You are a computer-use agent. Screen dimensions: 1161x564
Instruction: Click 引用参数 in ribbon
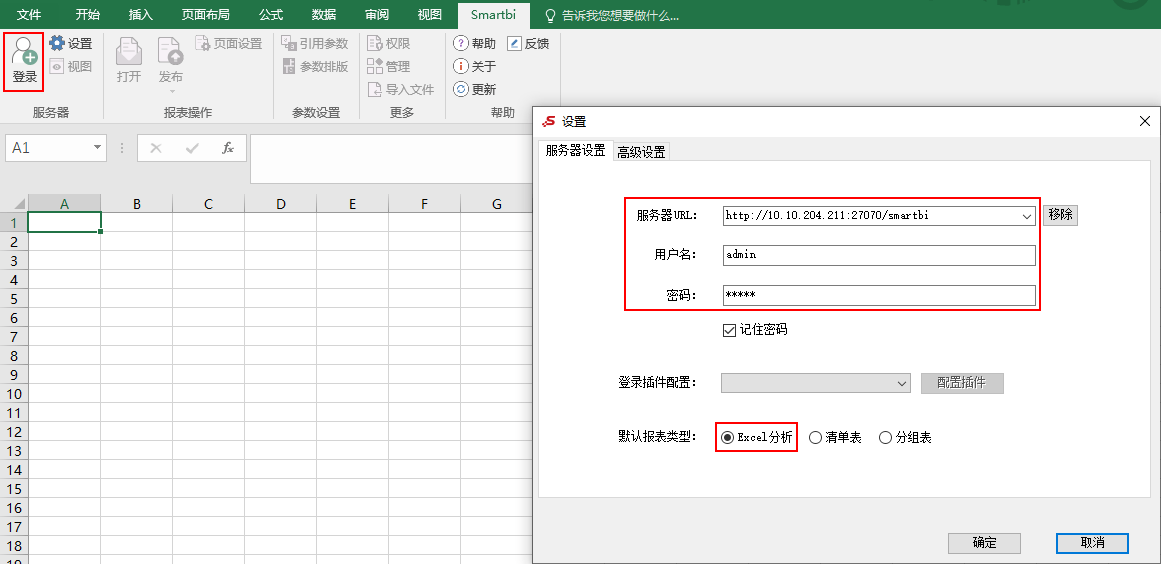[x=315, y=44]
